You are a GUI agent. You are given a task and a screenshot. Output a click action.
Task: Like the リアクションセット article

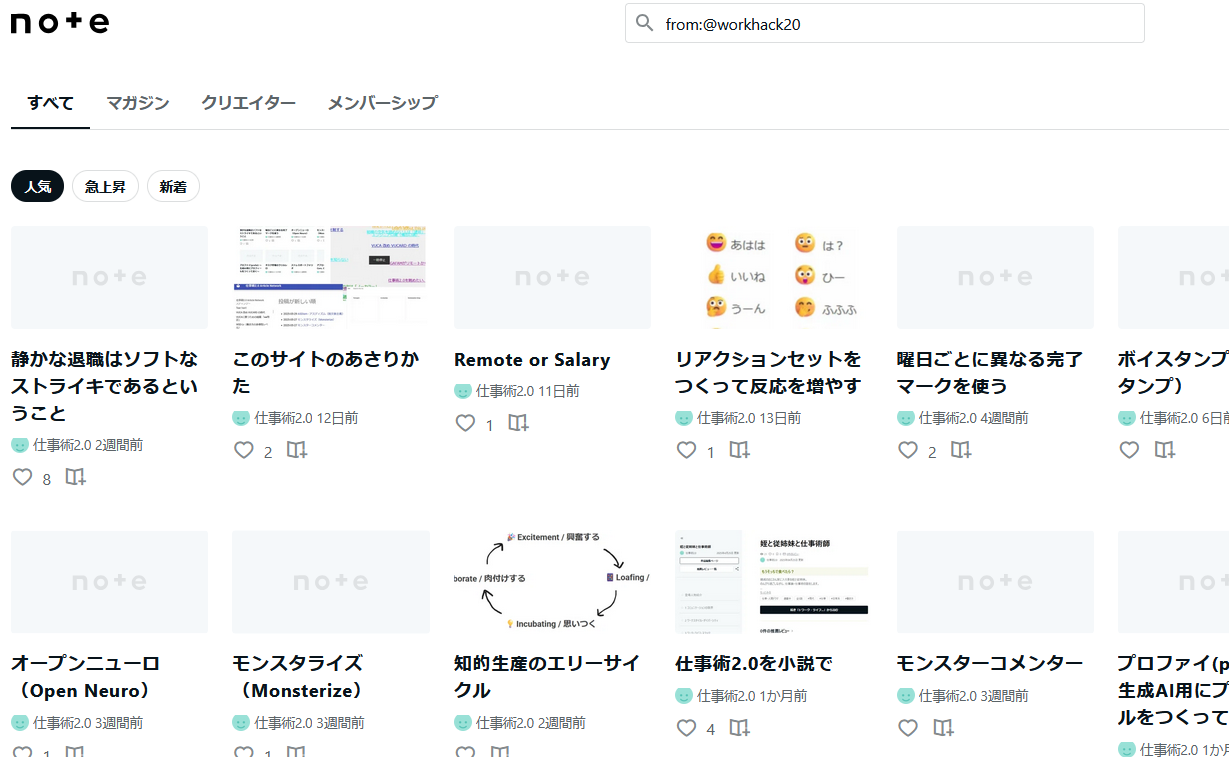point(686,451)
